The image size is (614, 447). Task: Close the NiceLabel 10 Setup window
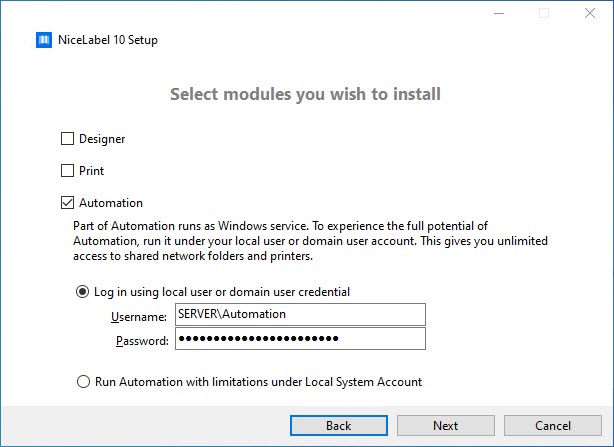click(x=590, y=14)
